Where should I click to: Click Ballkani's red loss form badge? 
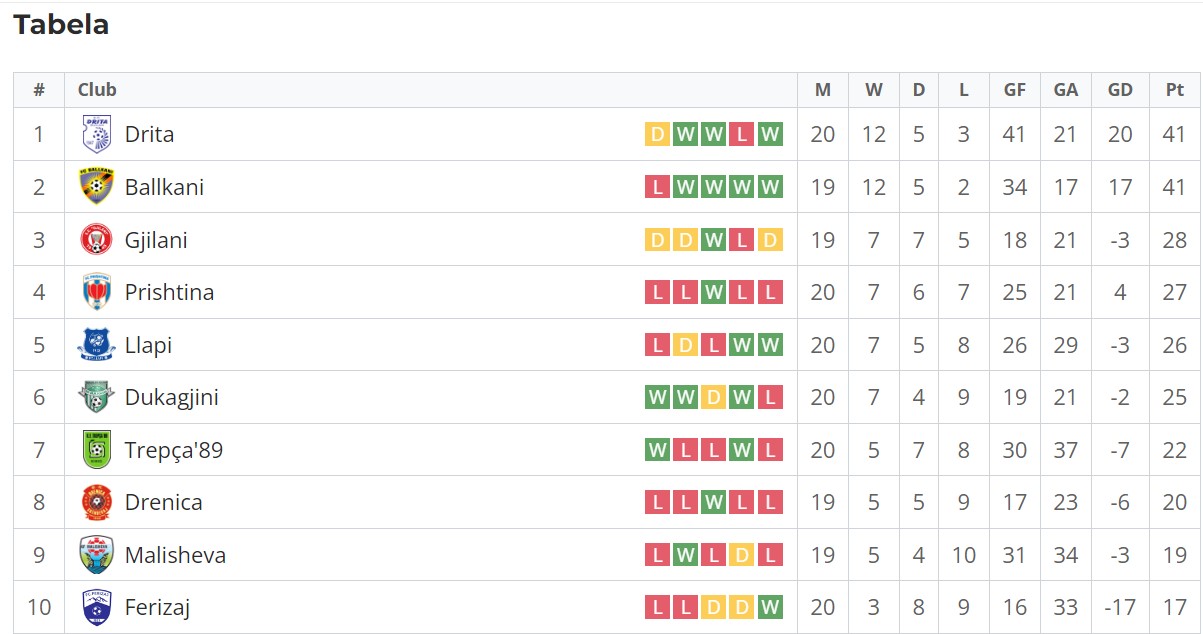(x=657, y=187)
